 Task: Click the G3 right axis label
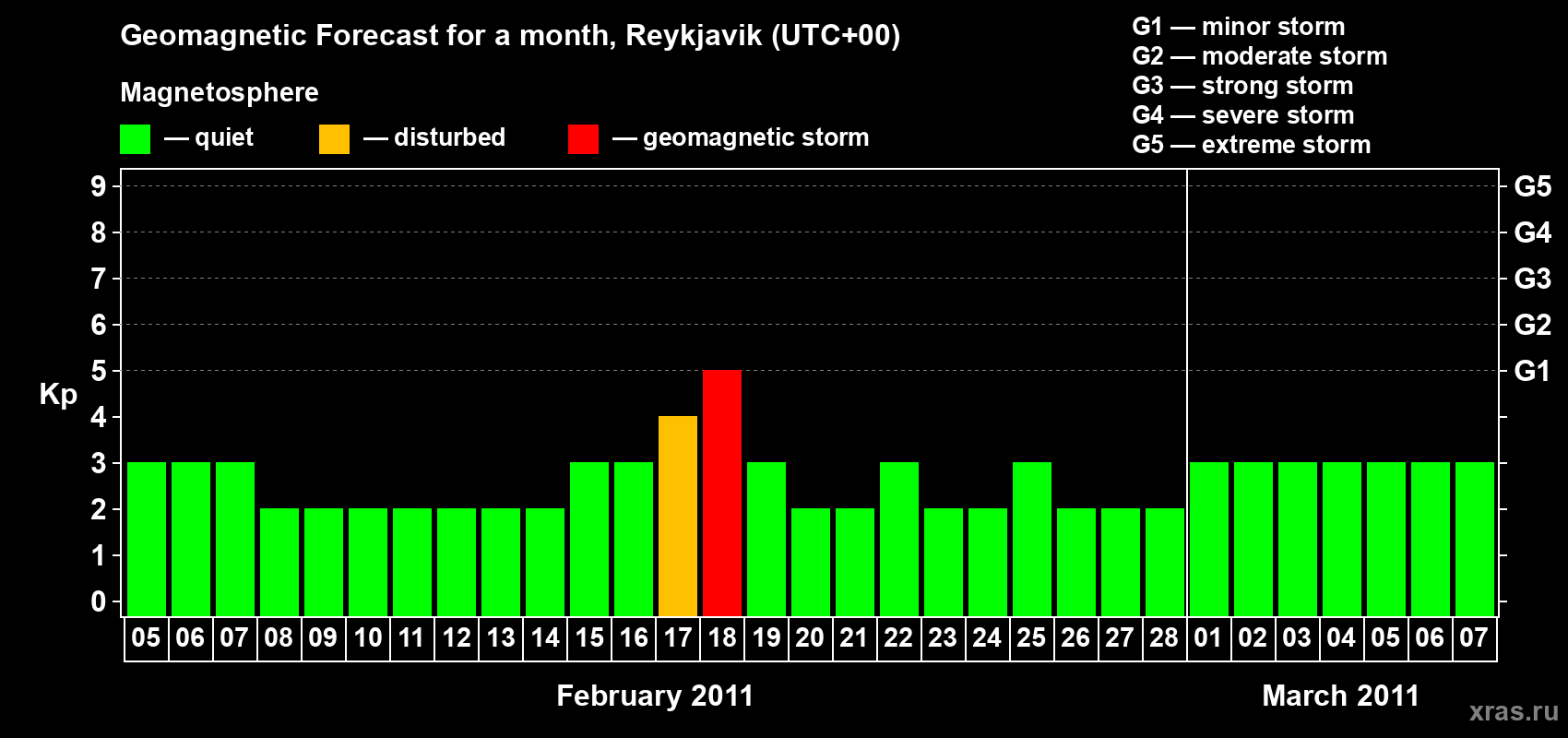(x=1533, y=279)
